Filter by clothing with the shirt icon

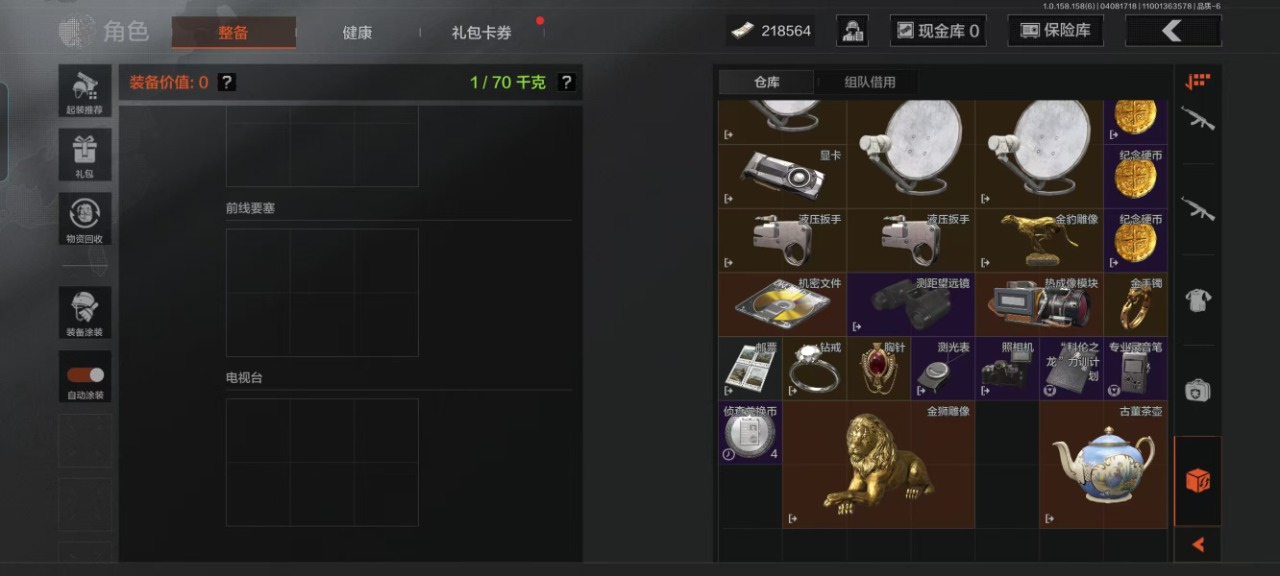(x=1198, y=301)
